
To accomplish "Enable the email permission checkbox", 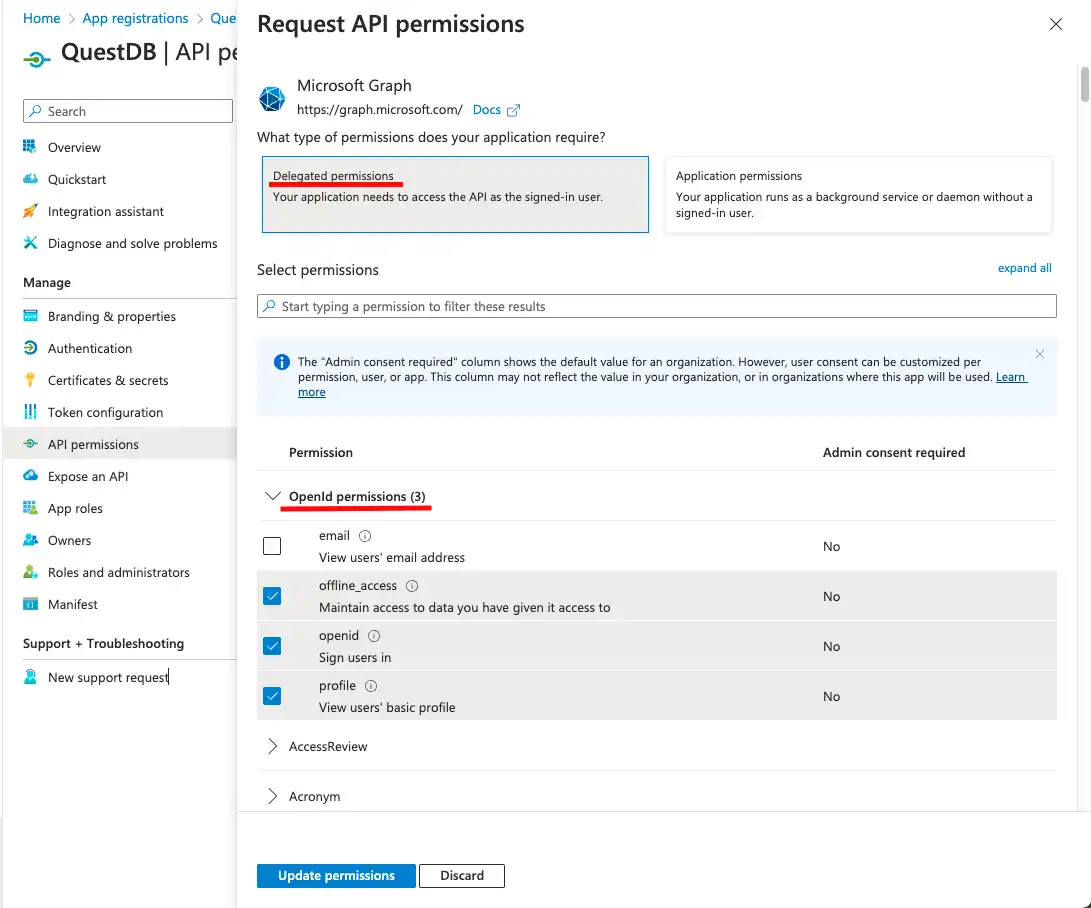I will pos(271,545).
